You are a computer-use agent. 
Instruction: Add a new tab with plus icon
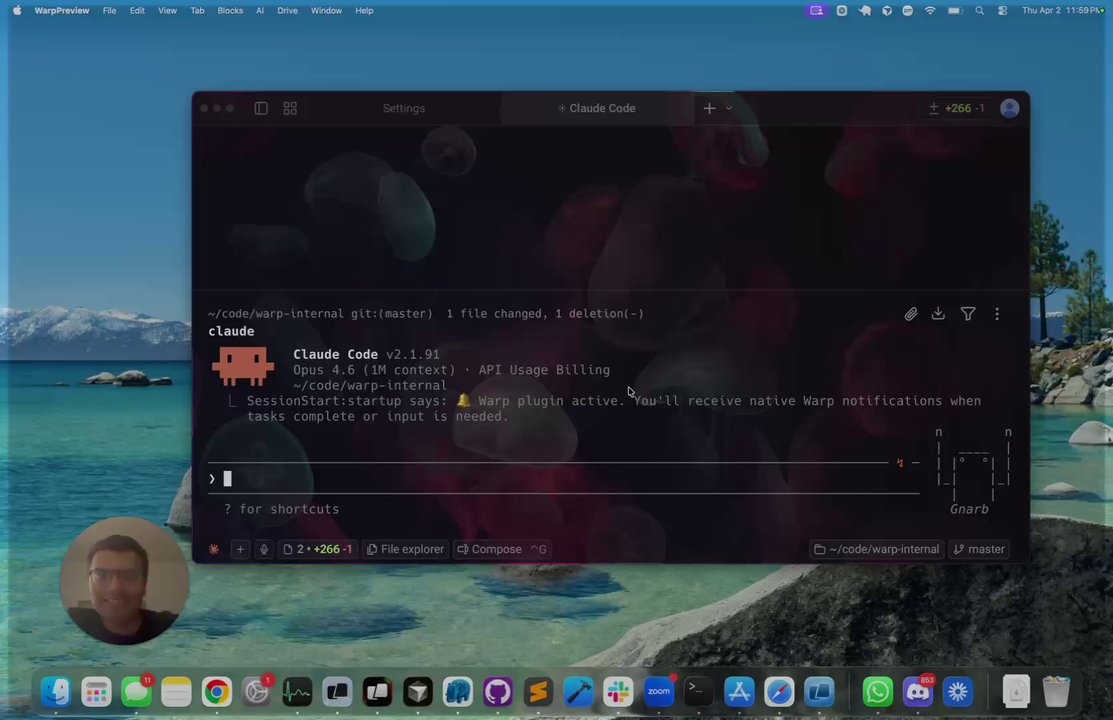(x=709, y=108)
